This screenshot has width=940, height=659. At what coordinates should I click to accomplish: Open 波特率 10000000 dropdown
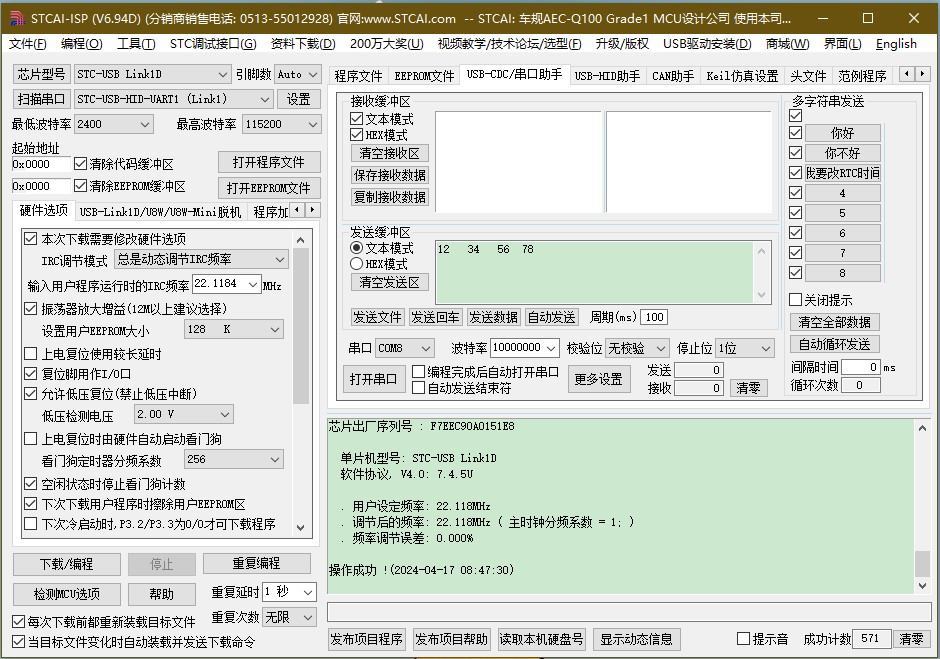coord(552,348)
